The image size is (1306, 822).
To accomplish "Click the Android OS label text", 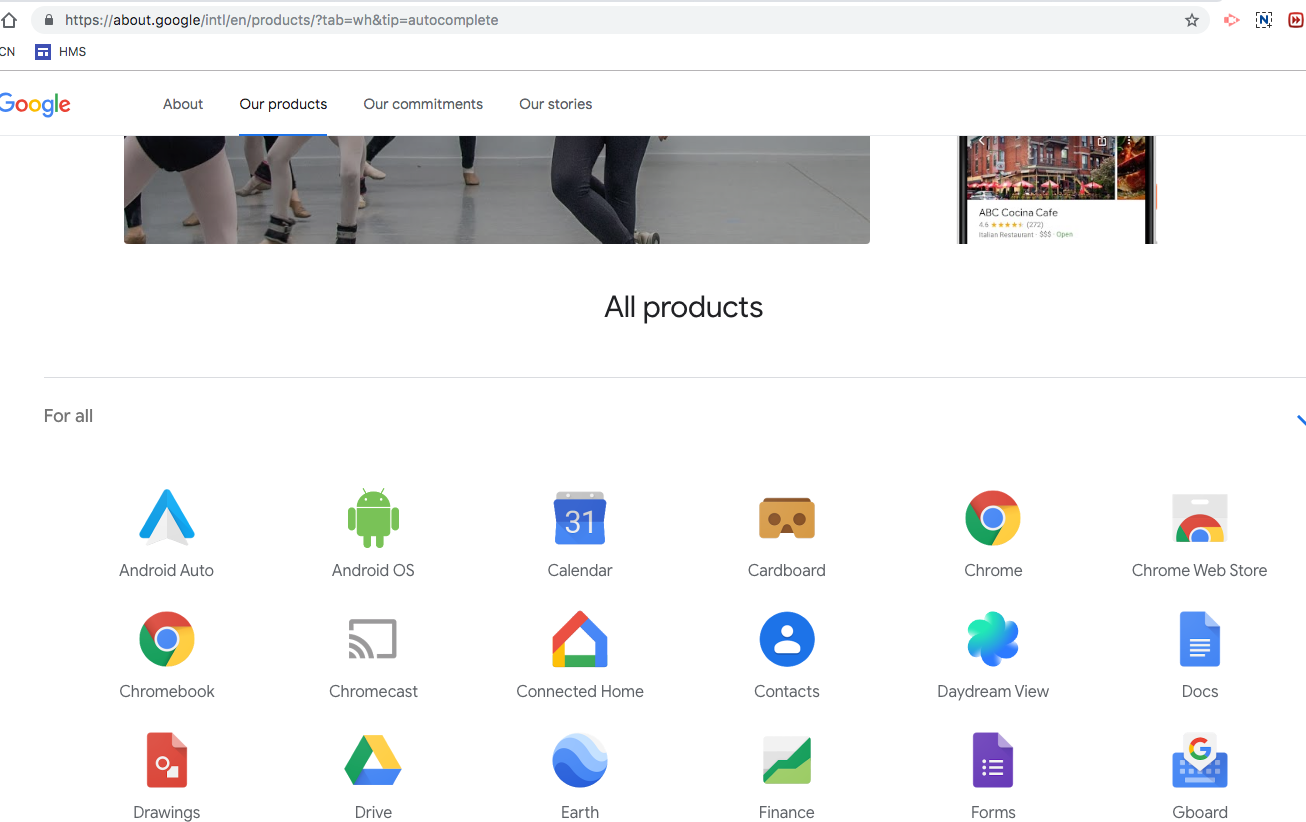I will [x=373, y=570].
